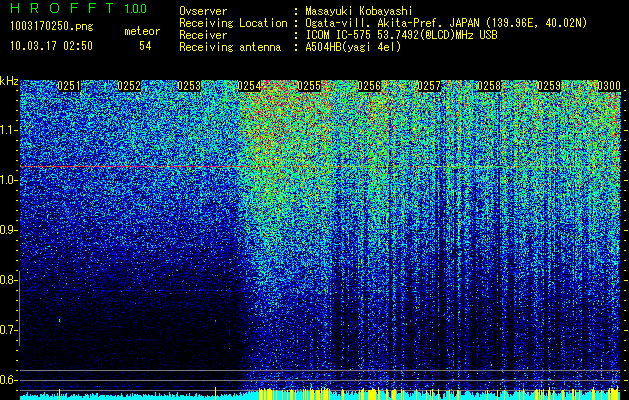Click the HROFFT 1.0.0 title text
Image resolution: width=629 pixels, height=400 pixels.
pyautogui.click(x=78, y=8)
